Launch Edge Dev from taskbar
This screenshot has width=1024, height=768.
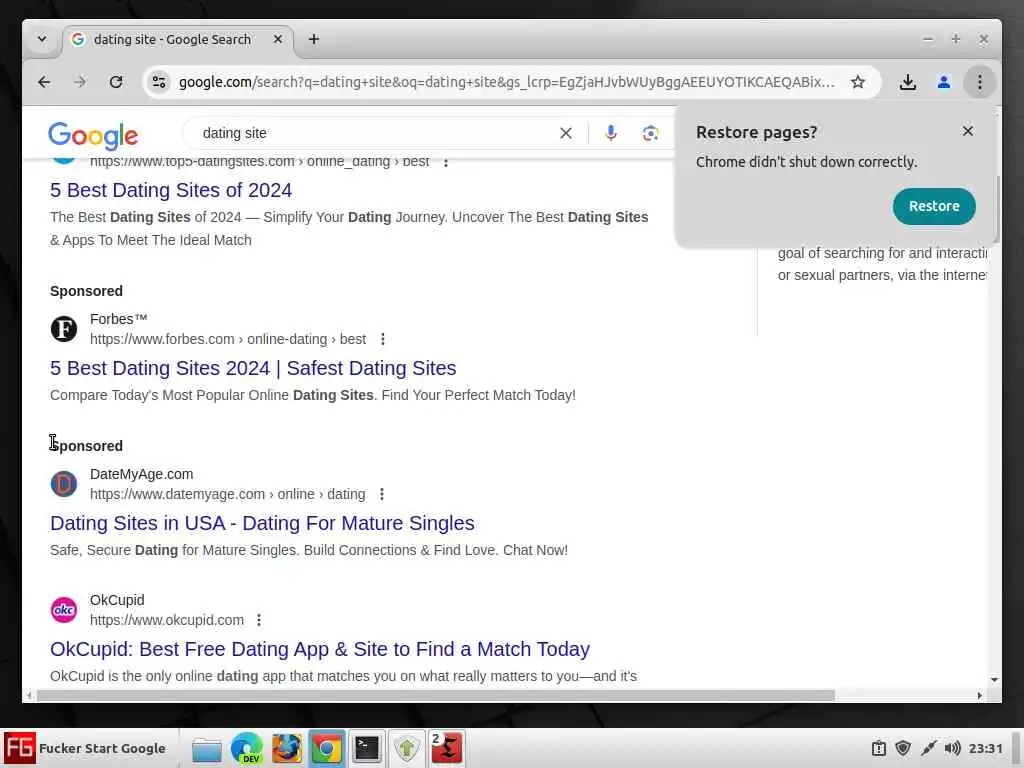click(247, 748)
